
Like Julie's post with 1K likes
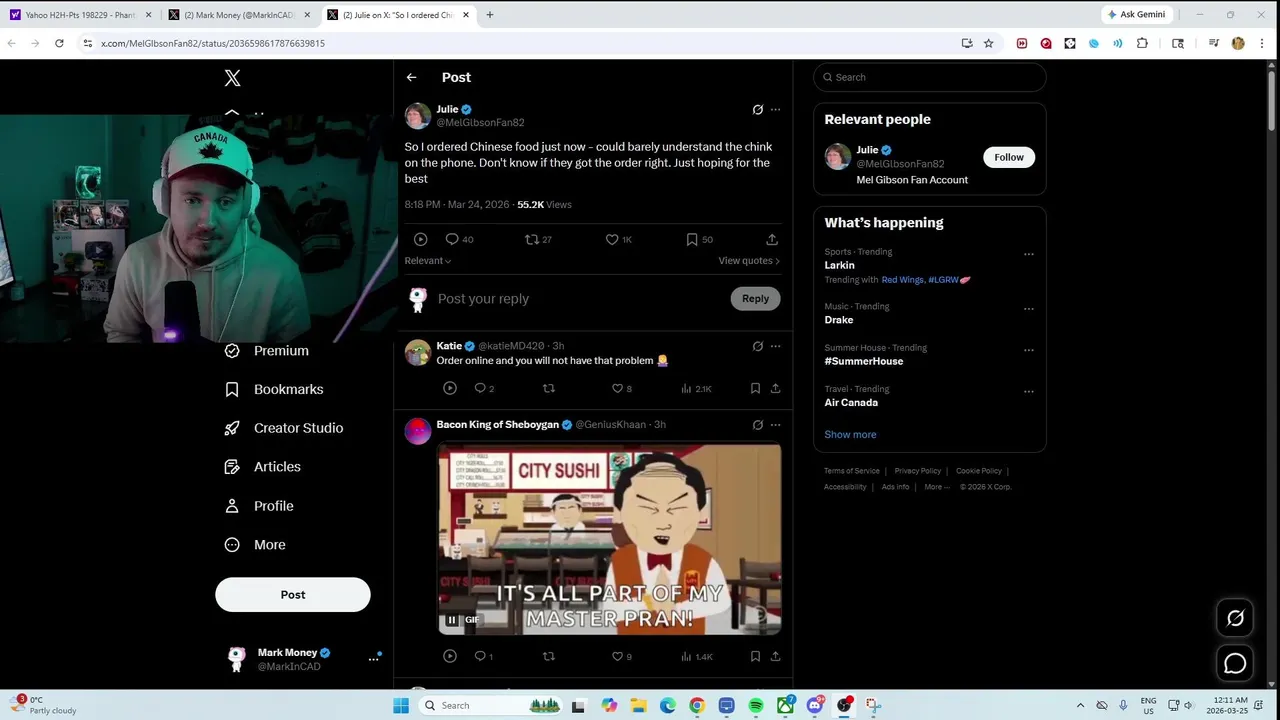pyautogui.click(x=612, y=240)
